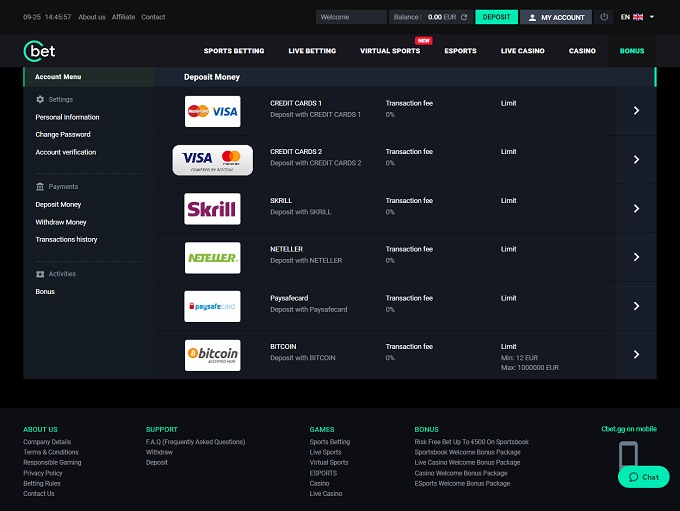Click the Skrill logo
This screenshot has width=680, height=511.
[x=212, y=209]
